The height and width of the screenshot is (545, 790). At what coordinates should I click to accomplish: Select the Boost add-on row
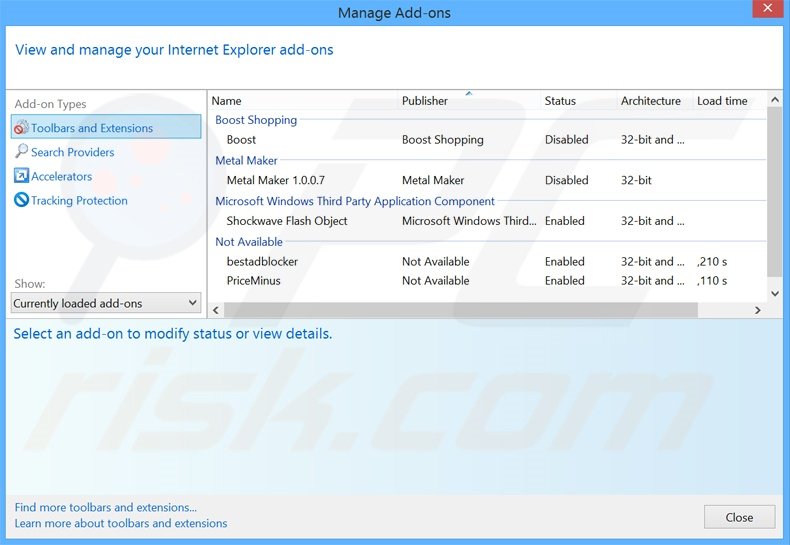pyautogui.click(x=488, y=140)
